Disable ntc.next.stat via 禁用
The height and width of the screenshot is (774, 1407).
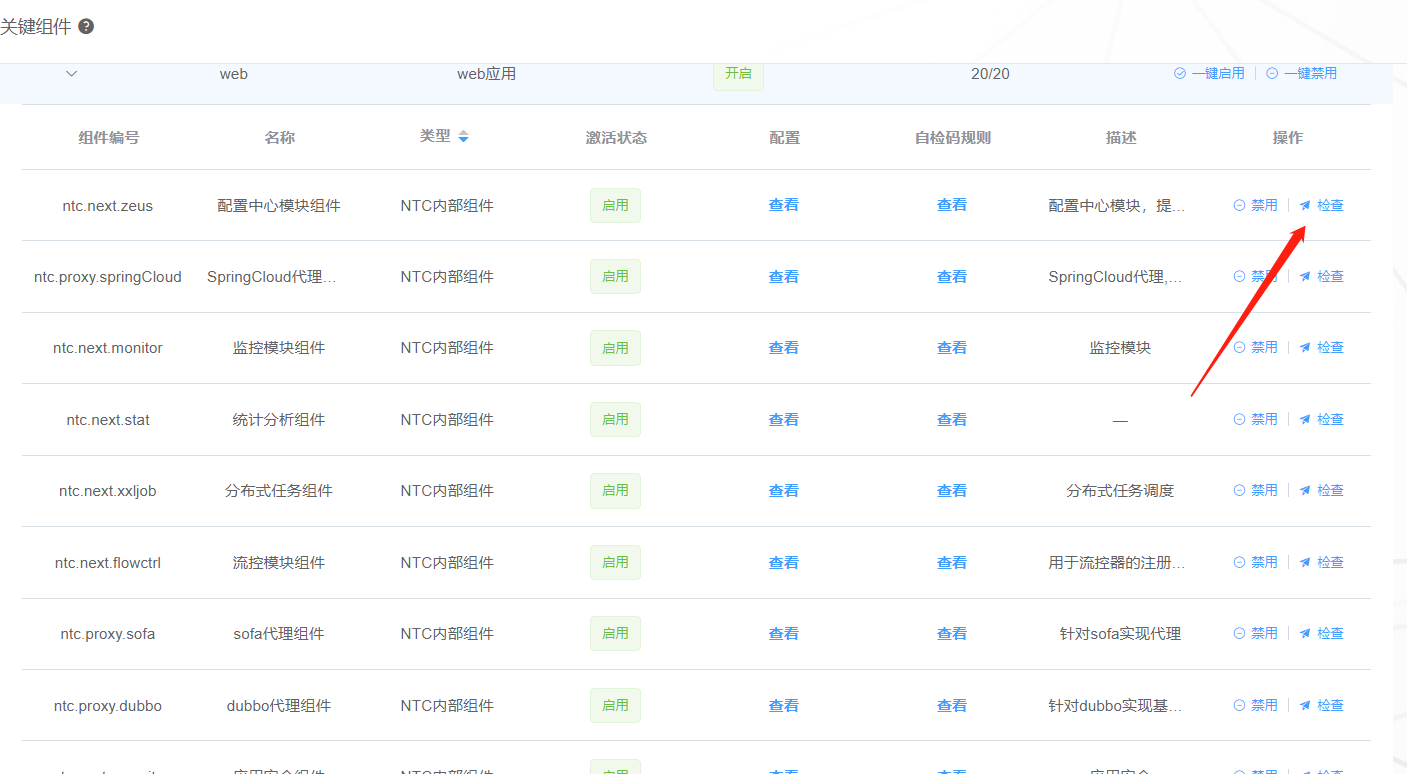(x=1255, y=419)
